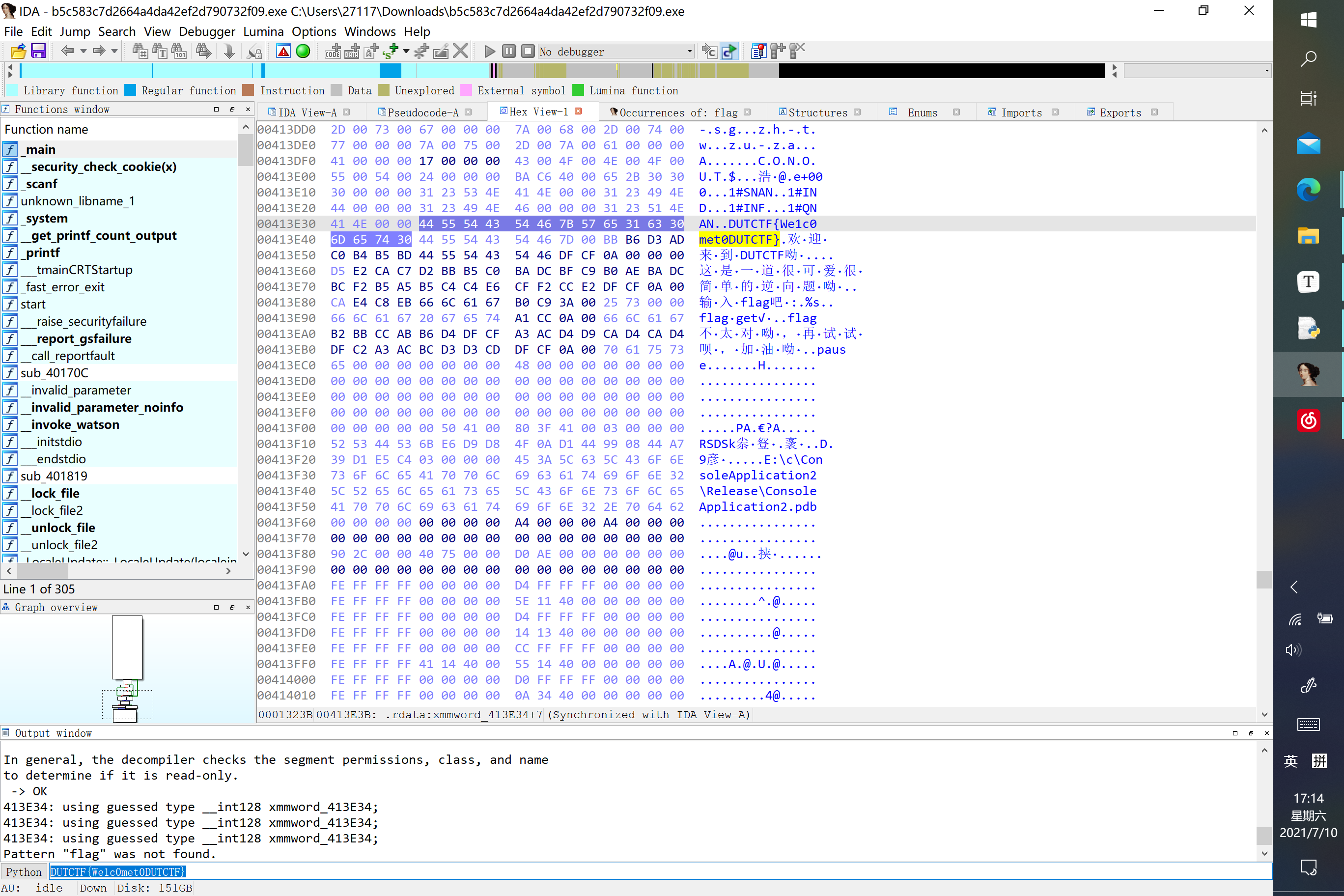The width and height of the screenshot is (1344, 896).
Task: Open the Debugger menu
Action: pyautogui.click(x=206, y=31)
